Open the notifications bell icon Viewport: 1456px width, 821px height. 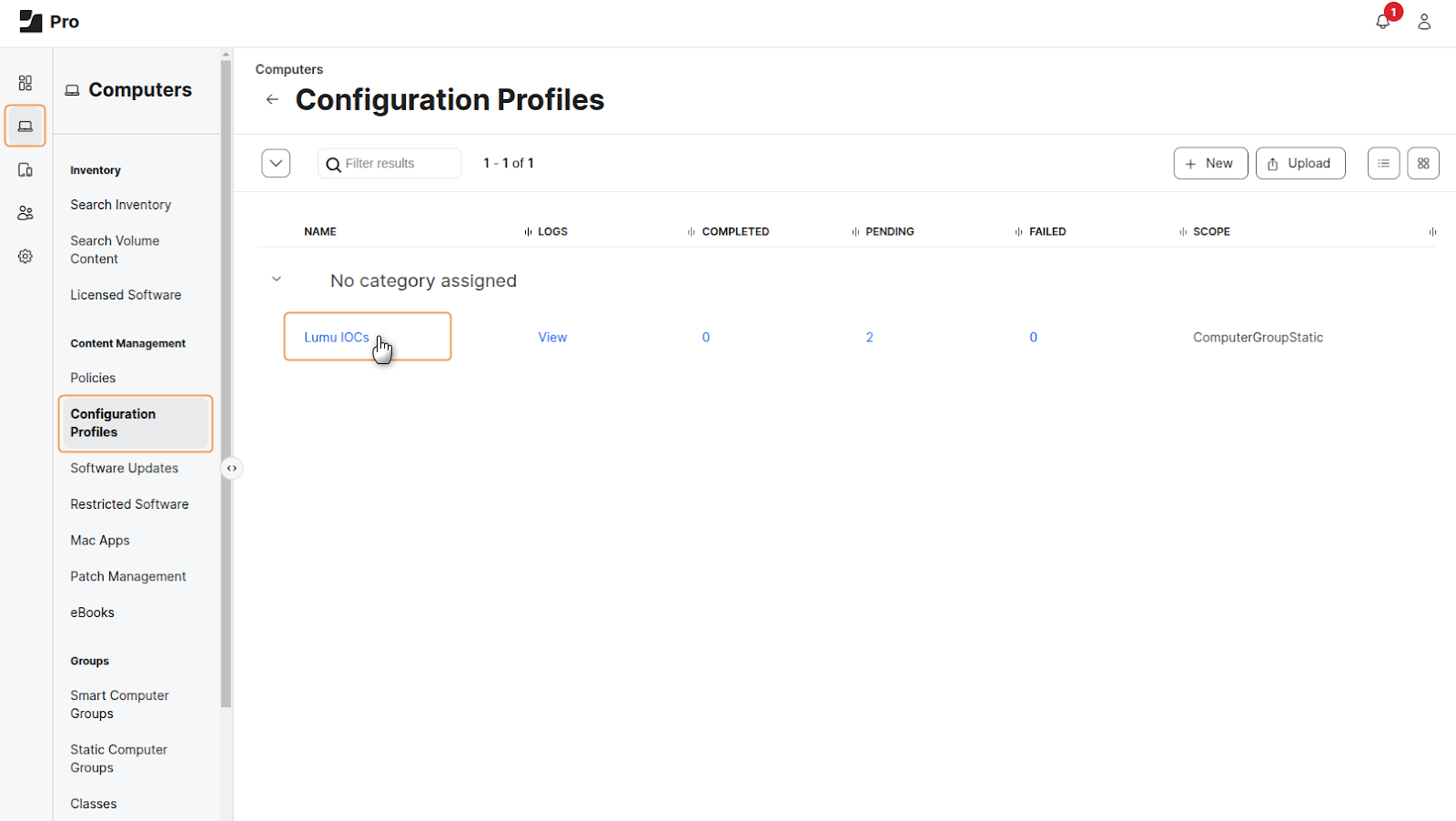1382,22
